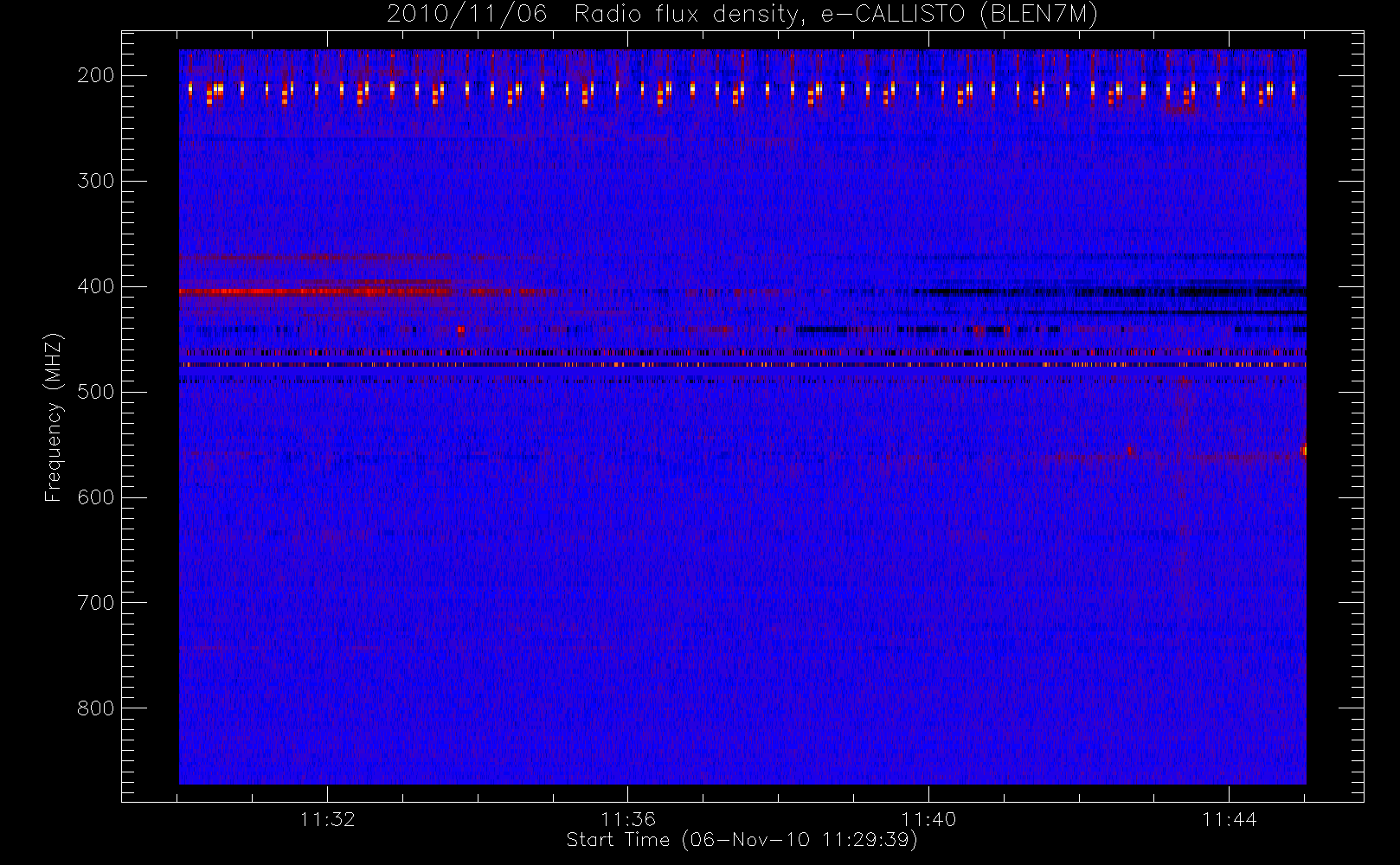Screen dimensions: 1400x865
Task: Select the 400 frequency tick label
Action: click(96, 286)
